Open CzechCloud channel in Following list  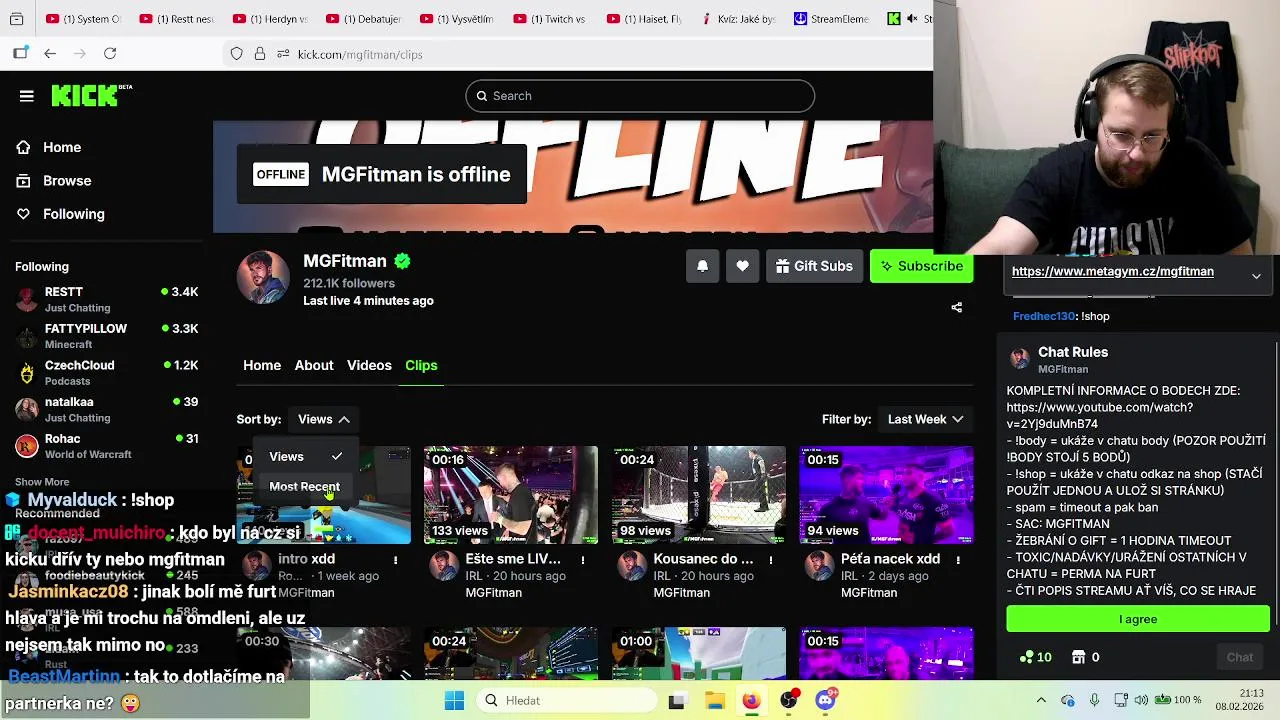(x=107, y=373)
